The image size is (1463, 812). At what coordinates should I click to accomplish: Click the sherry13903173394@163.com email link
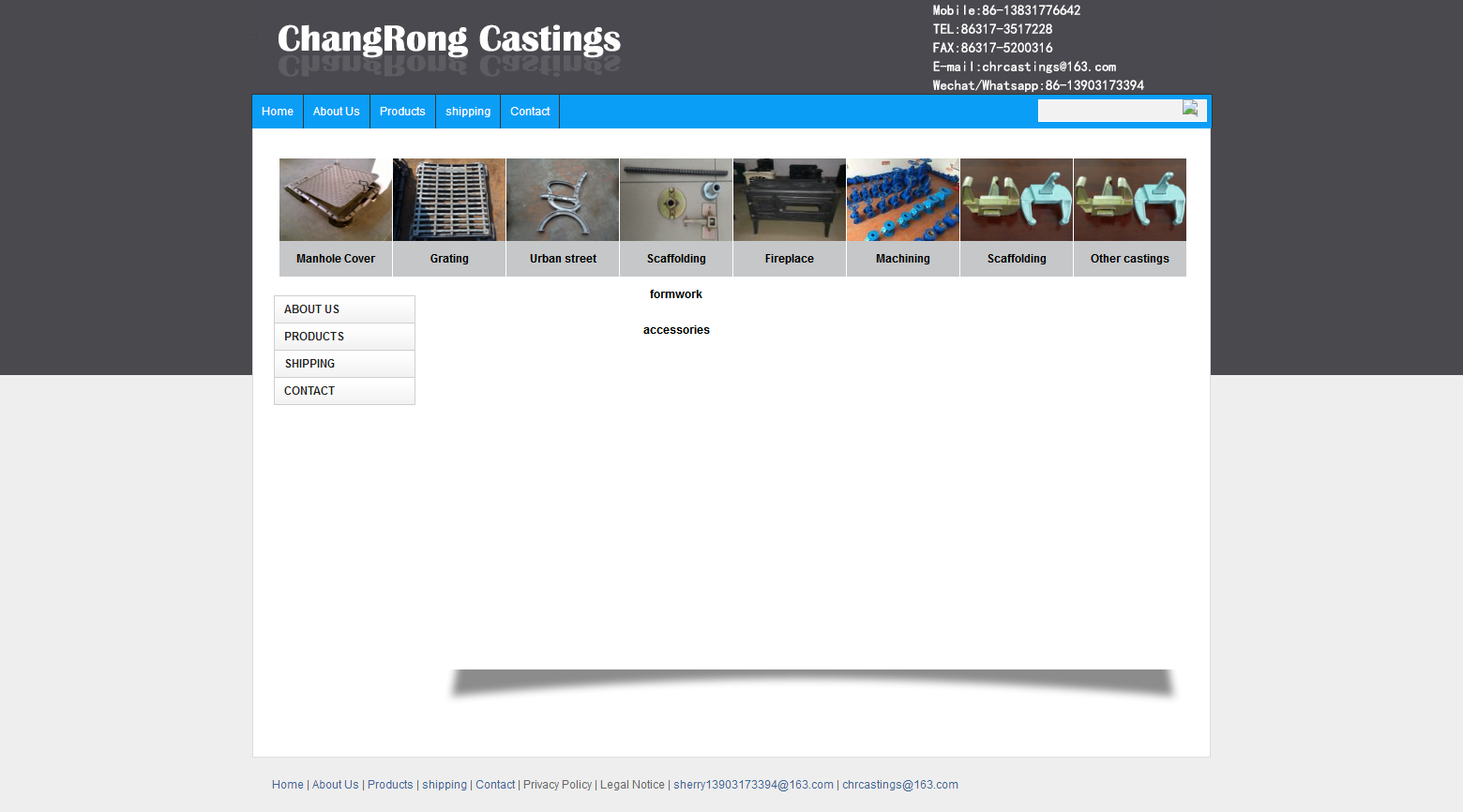[x=753, y=785]
